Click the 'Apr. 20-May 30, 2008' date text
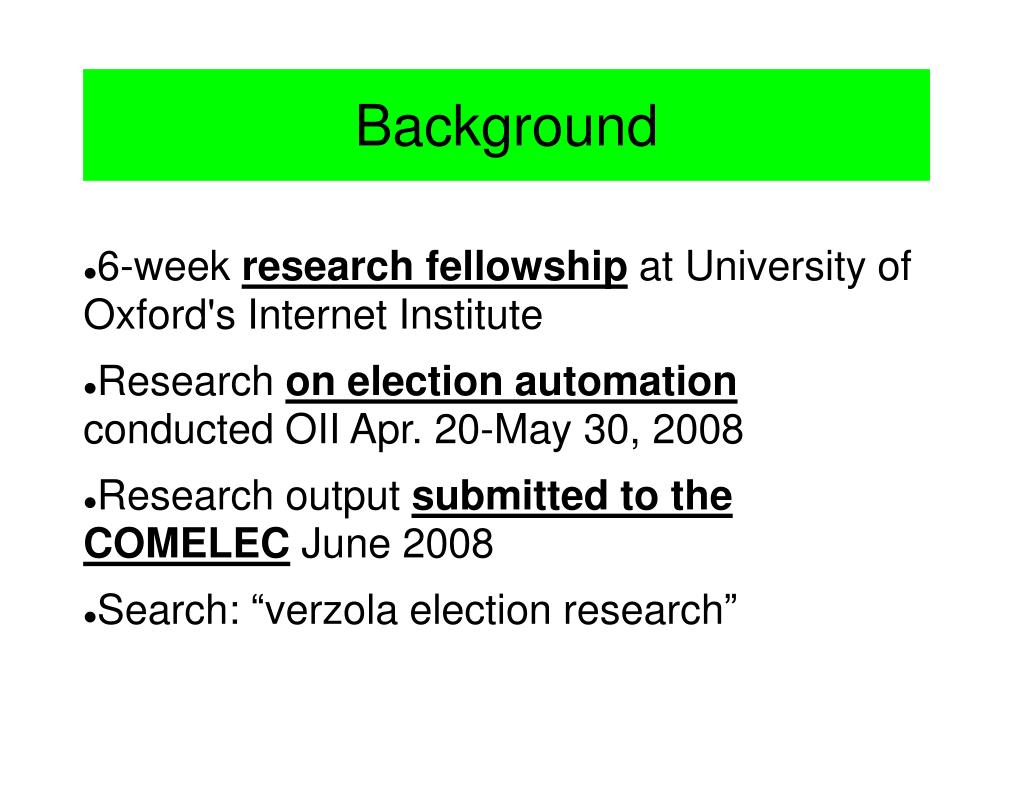 pos(547,431)
